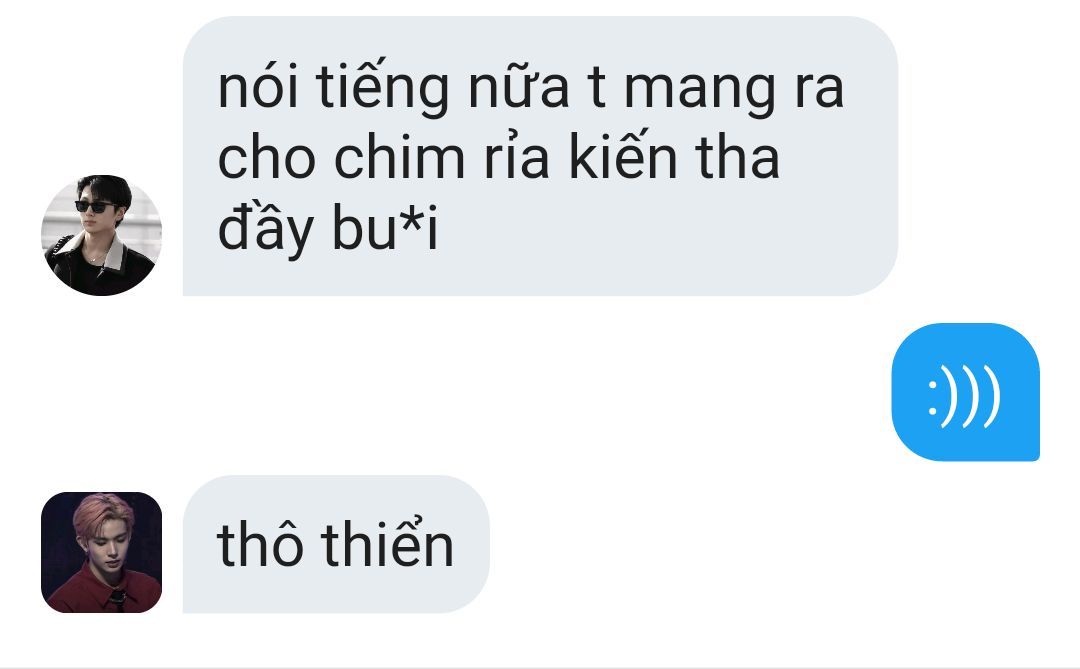The height and width of the screenshot is (669, 1080).
Task: Click the word 'tha' ending the second line
Action: pyautogui.click(x=738, y=156)
